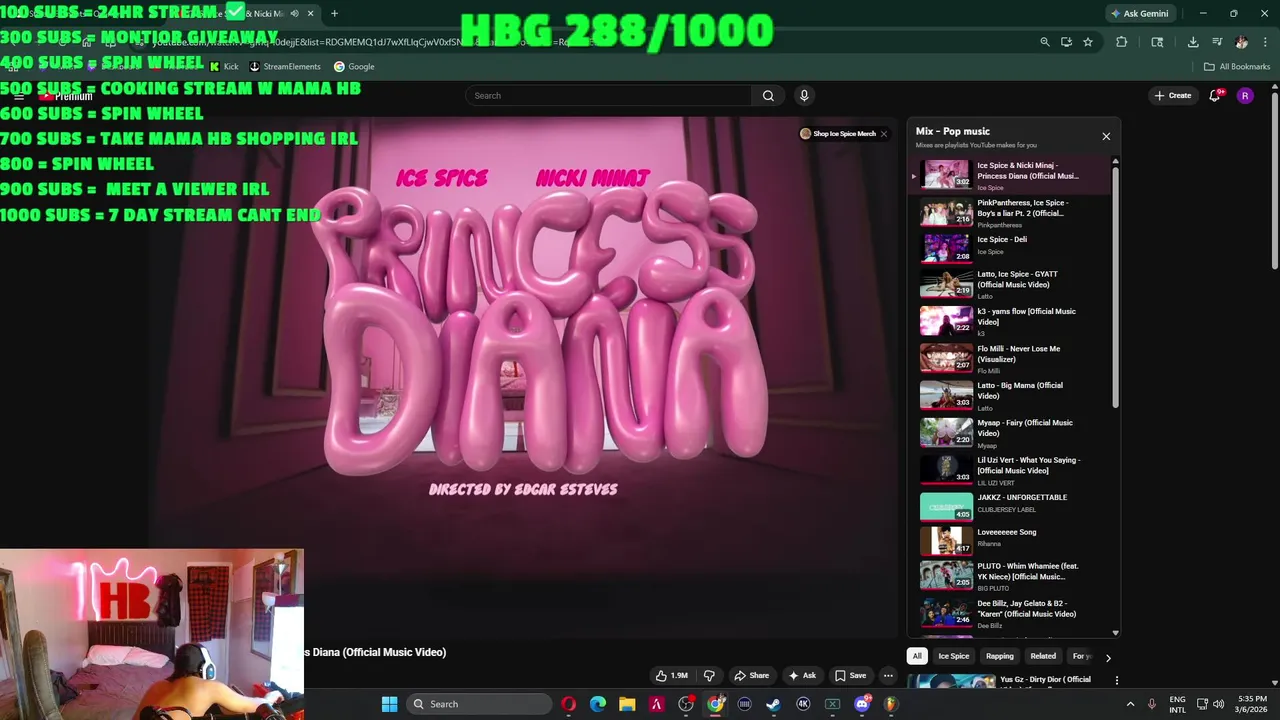Play Latto, Ice Spice - GYATT from playlist

pyautogui.click(x=1010, y=284)
